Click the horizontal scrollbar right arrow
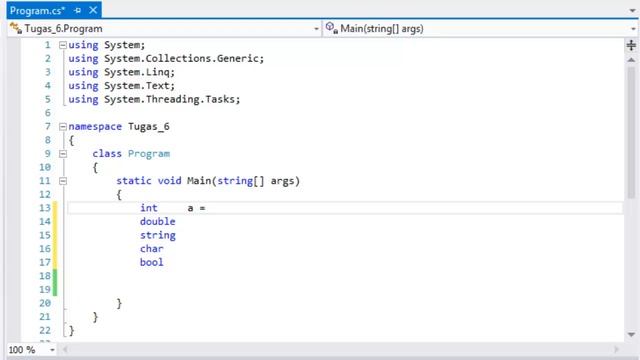 pyautogui.click(x=616, y=349)
